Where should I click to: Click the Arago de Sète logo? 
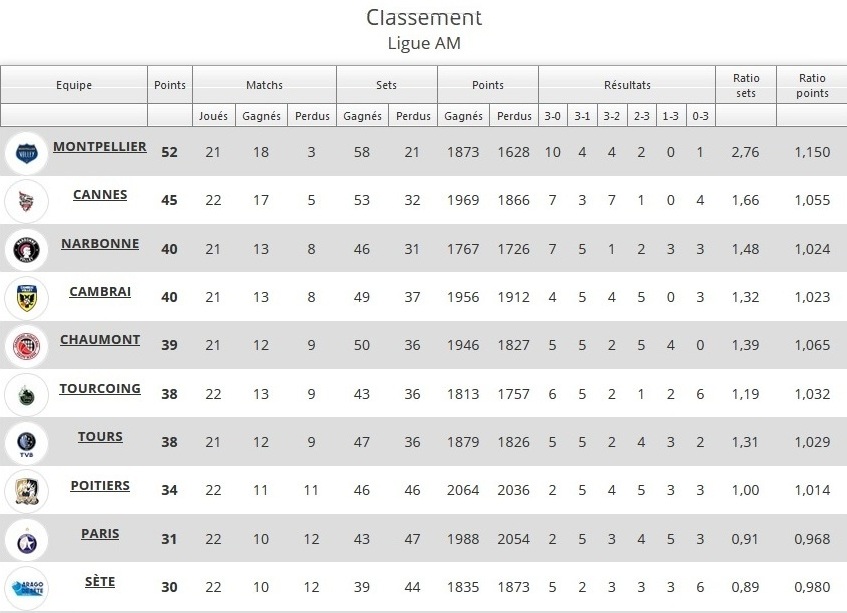pyautogui.click(x=26, y=588)
